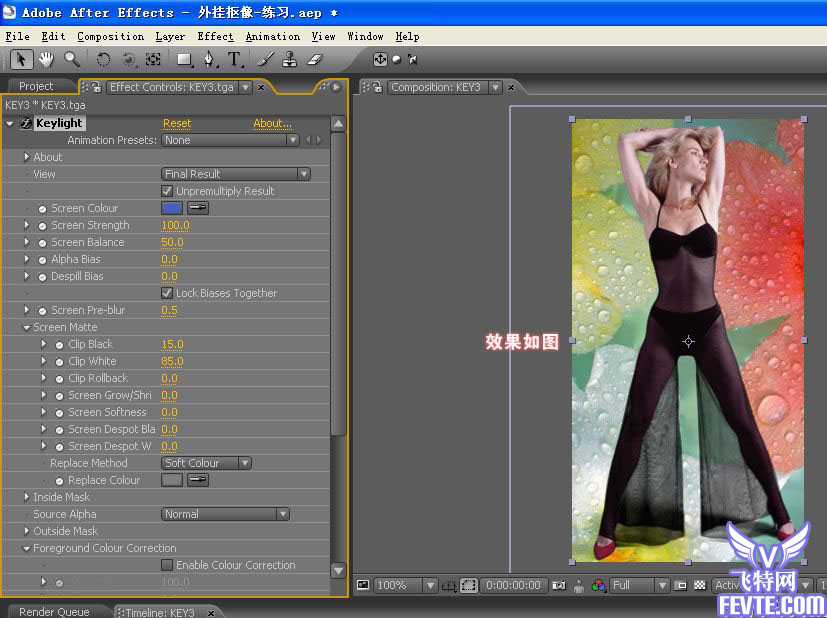Open Show Channel RGB icon
827x618 pixels.
(x=599, y=585)
